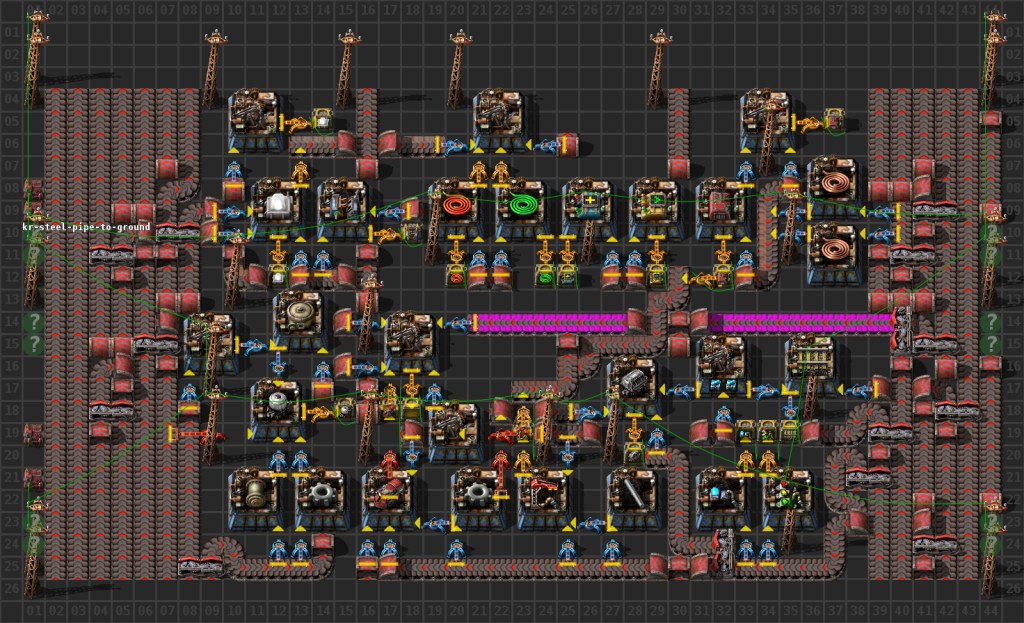Screen dimensions: 1024x623
Task: Select the lower copper cable assembler
Action: [x=833, y=252]
